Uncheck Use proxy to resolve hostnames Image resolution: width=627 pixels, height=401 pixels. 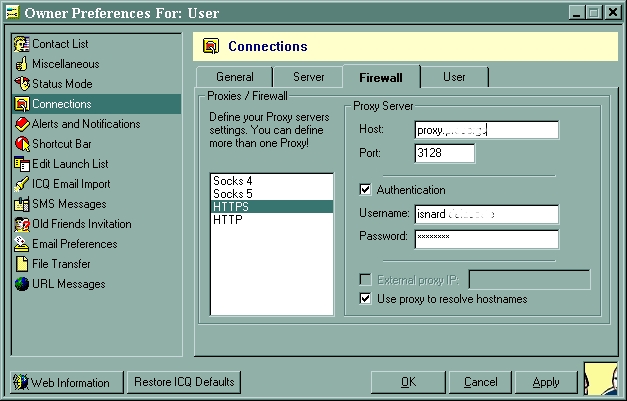coord(365,298)
